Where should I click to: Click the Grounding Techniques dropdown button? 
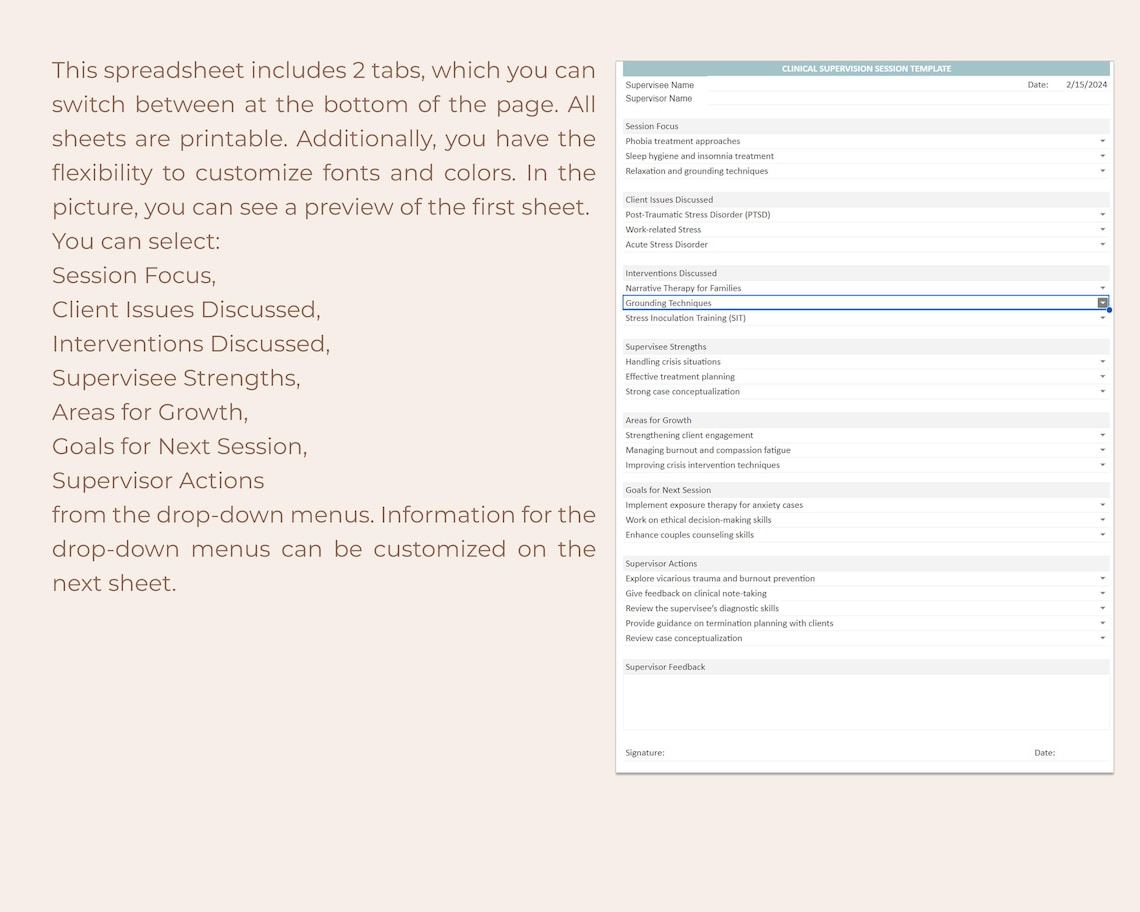(x=1102, y=302)
